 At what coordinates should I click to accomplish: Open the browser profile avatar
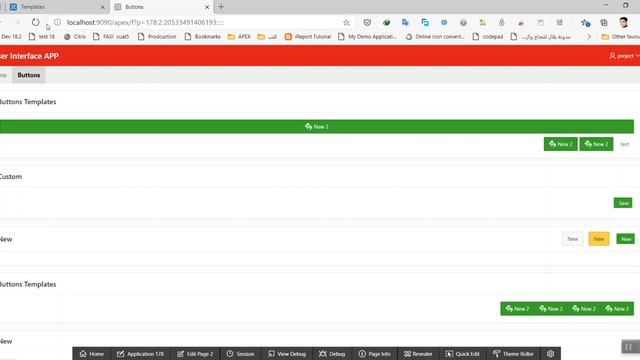623,22
